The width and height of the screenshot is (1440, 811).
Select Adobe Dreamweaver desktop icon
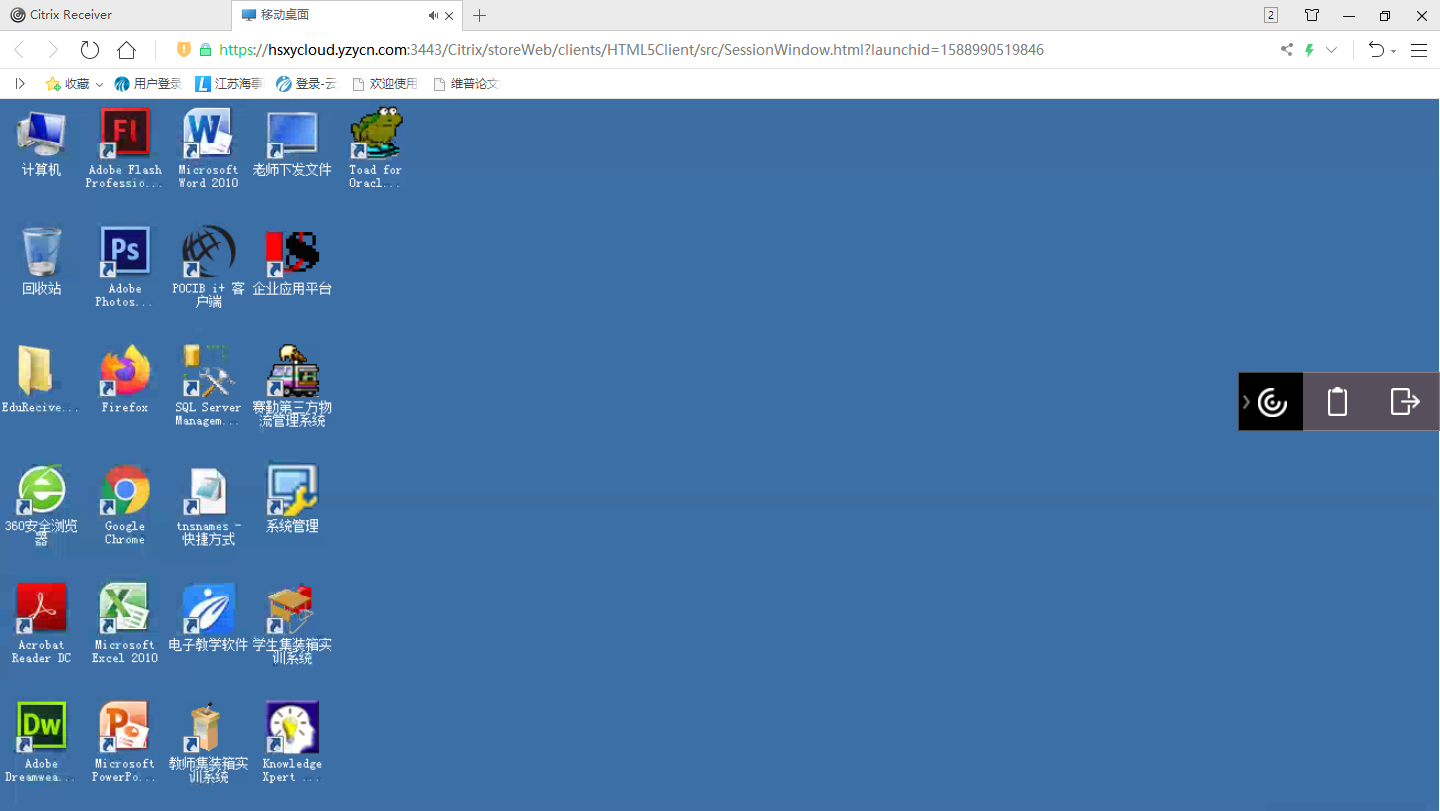41,727
